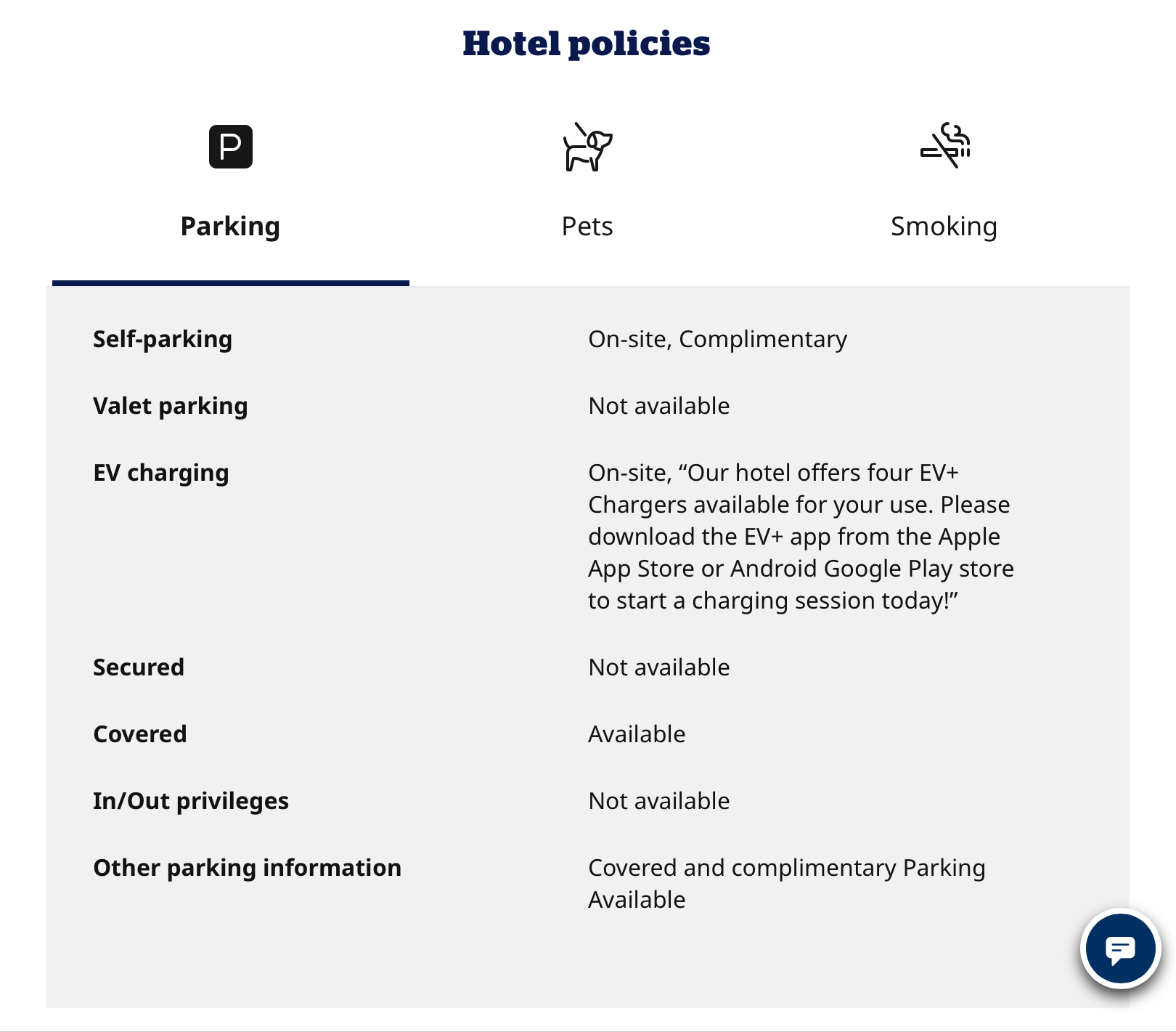Click the Covered and complimentary Parking text
Image resolution: width=1176 pixels, height=1032 pixels.
[x=786, y=883]
